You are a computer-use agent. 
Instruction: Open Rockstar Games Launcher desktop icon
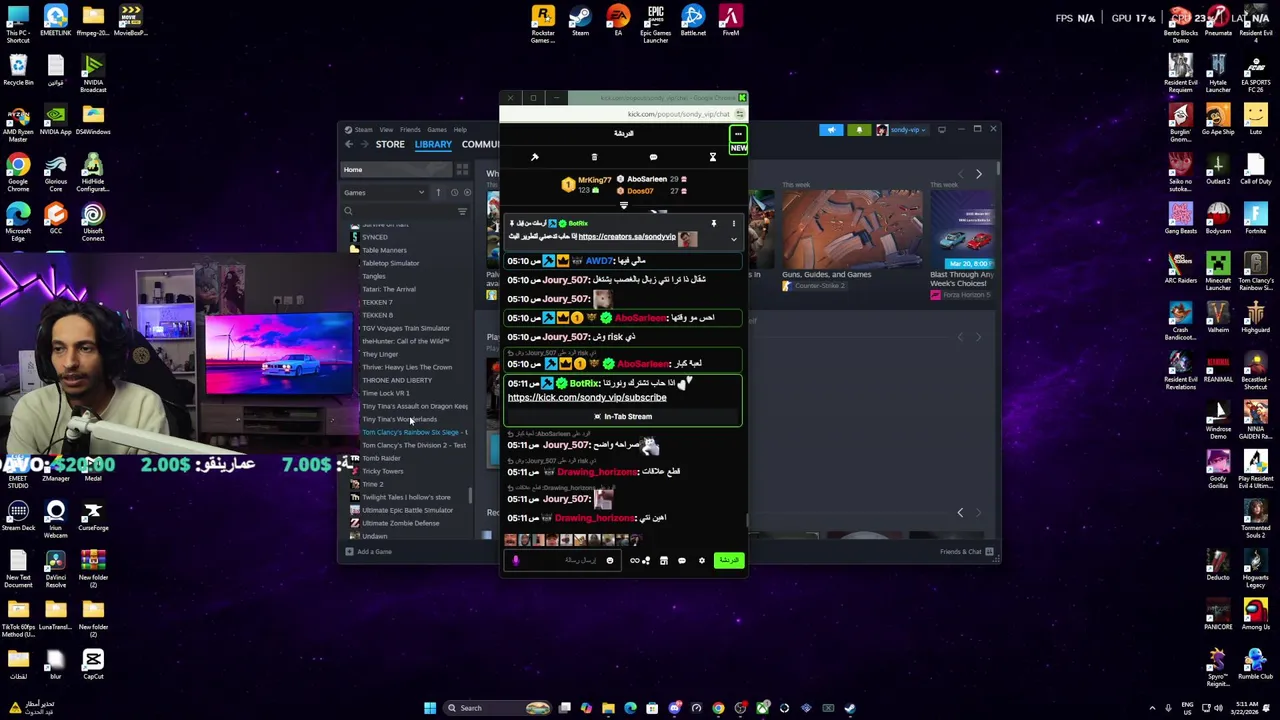(x=543, y=24)
